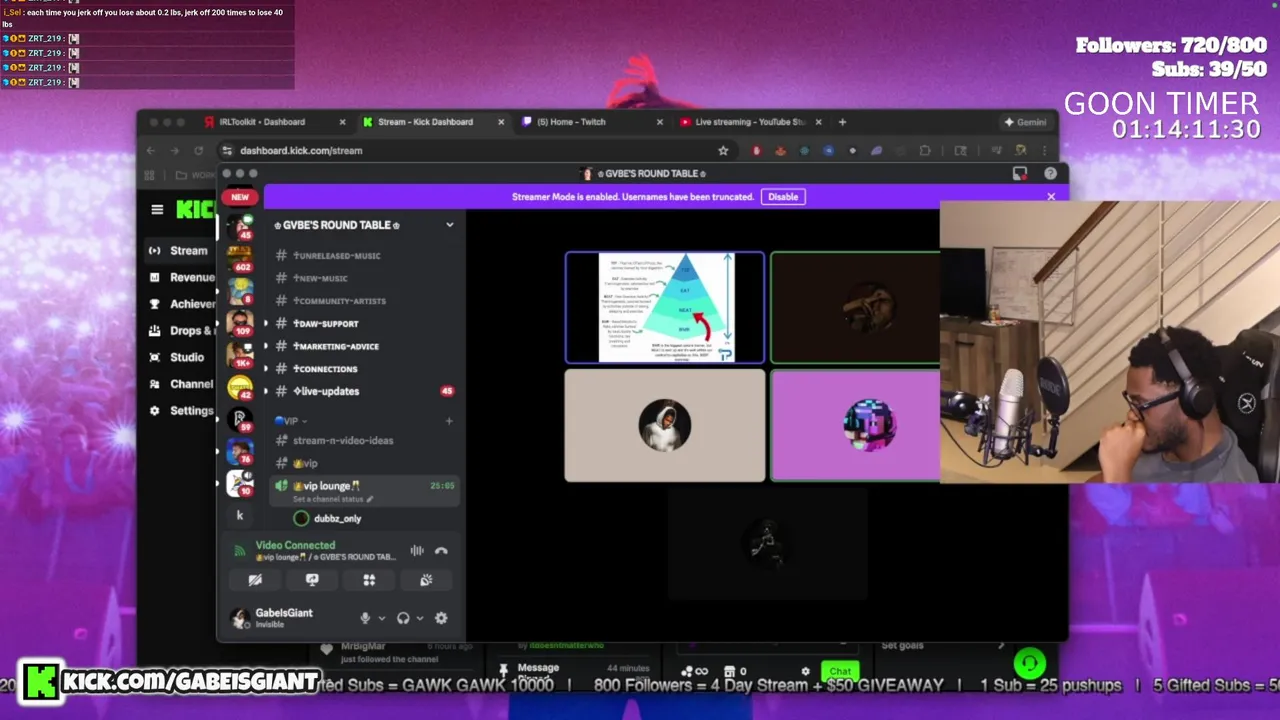Open Stream in Kick sidebar

[180, 251]
